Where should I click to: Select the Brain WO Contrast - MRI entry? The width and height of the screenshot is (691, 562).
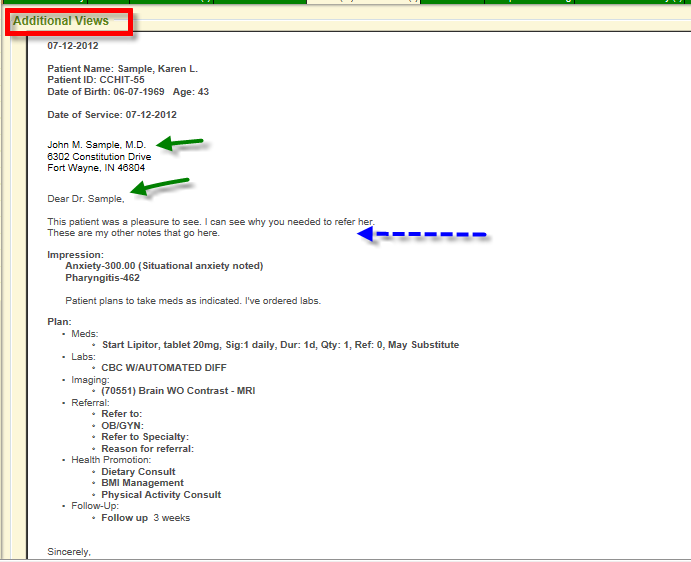pyautogui.click(x=178, y=391)
